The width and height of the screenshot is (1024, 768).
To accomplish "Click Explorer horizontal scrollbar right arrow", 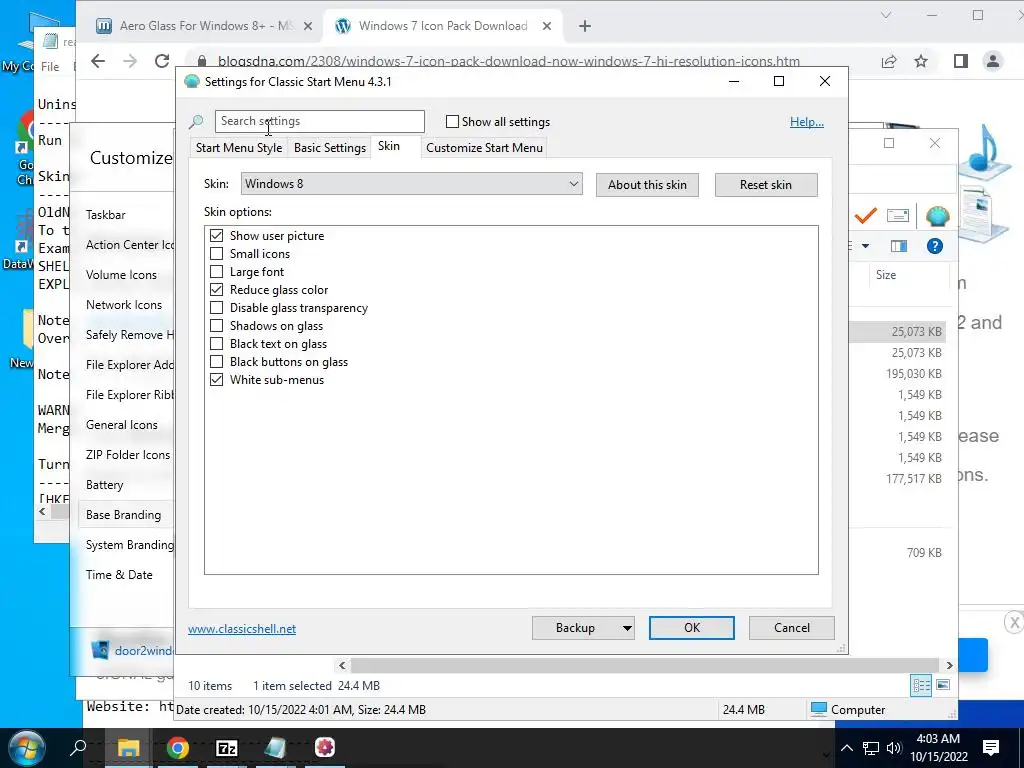I will (x=949, y=665).
